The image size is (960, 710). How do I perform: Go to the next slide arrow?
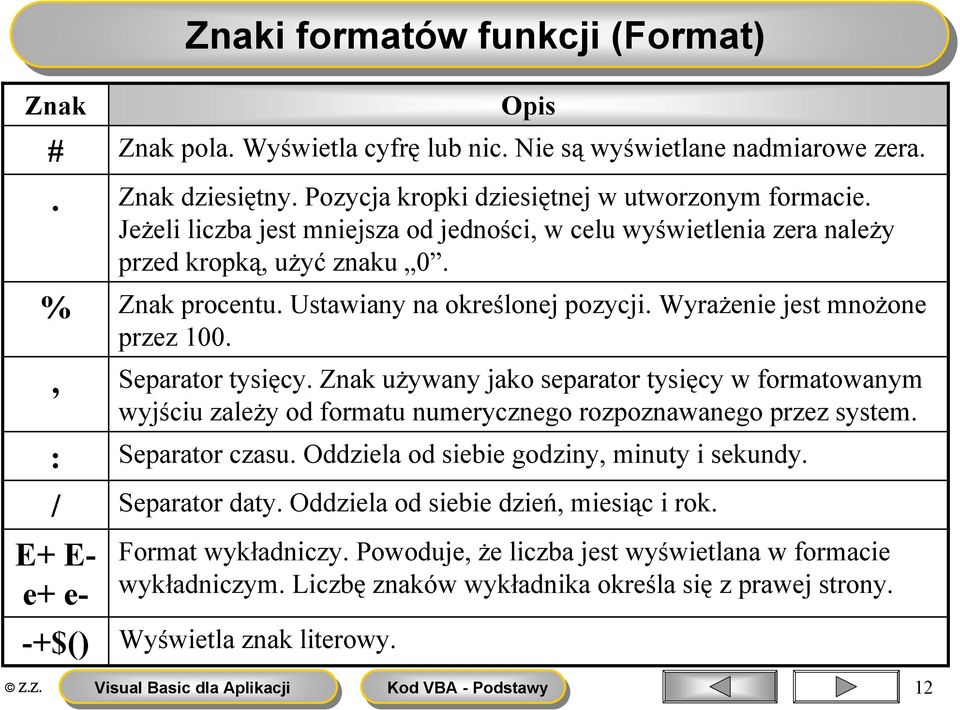click(x=846, y=686)
